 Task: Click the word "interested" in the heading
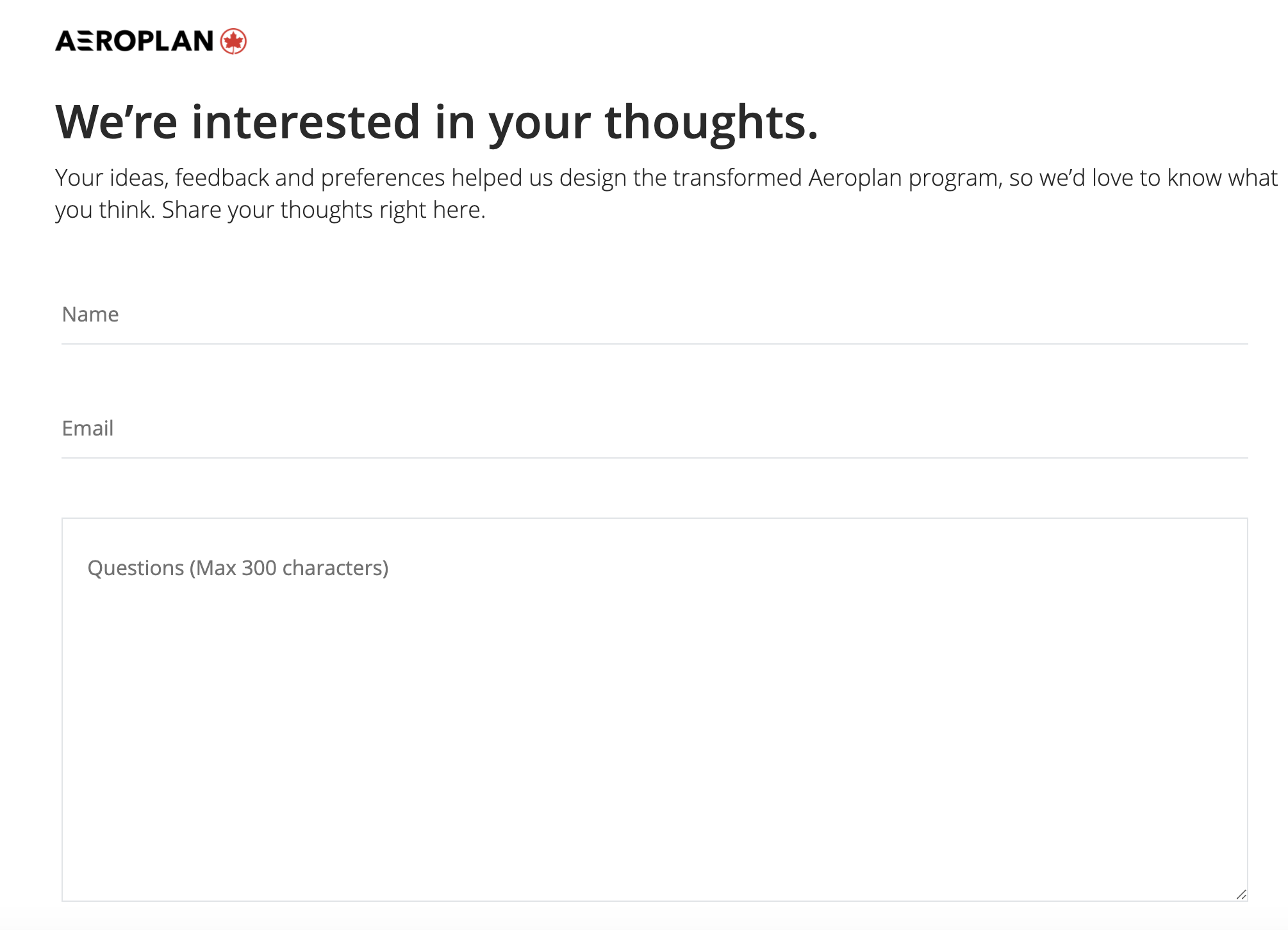tap(306, 122)
